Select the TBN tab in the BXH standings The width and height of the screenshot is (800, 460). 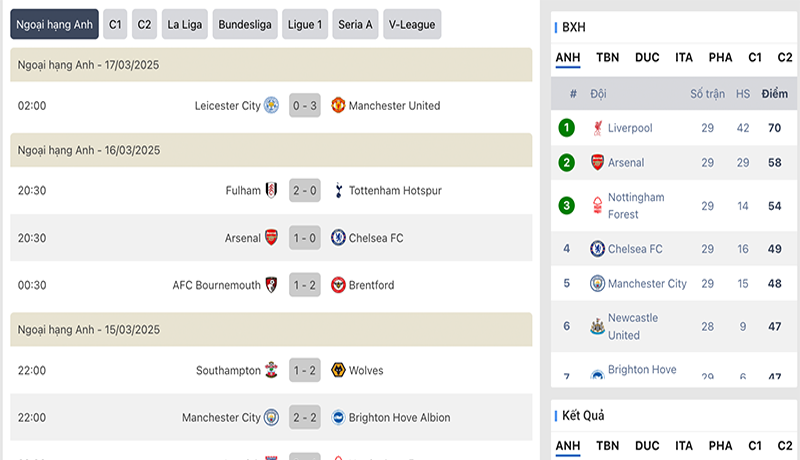(x=607, y=58)
